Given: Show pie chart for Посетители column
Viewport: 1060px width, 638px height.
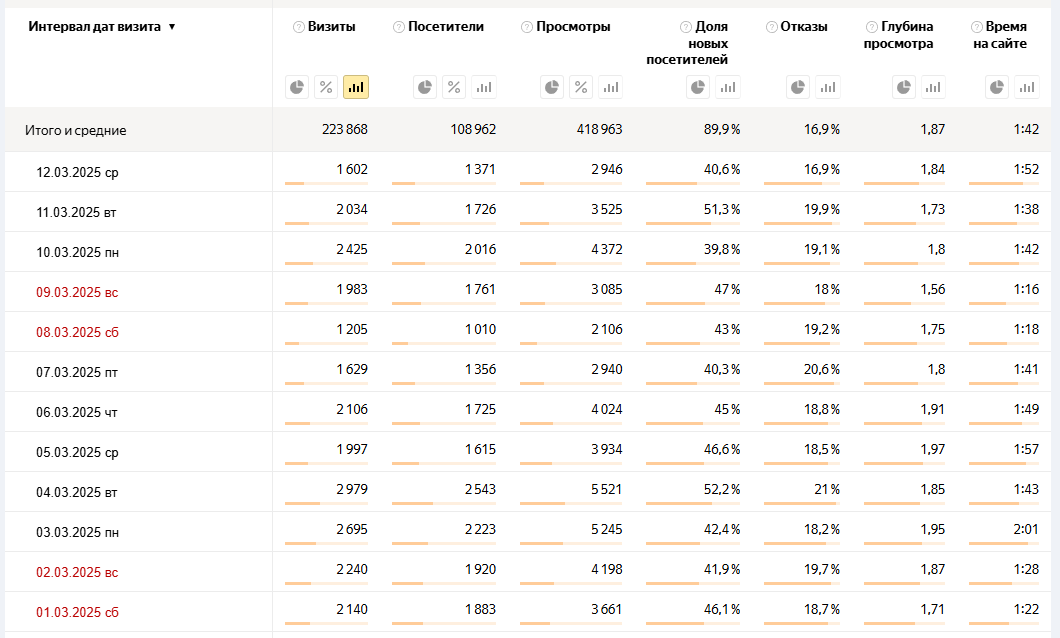Looking at the screenshot, I should 425,88.
